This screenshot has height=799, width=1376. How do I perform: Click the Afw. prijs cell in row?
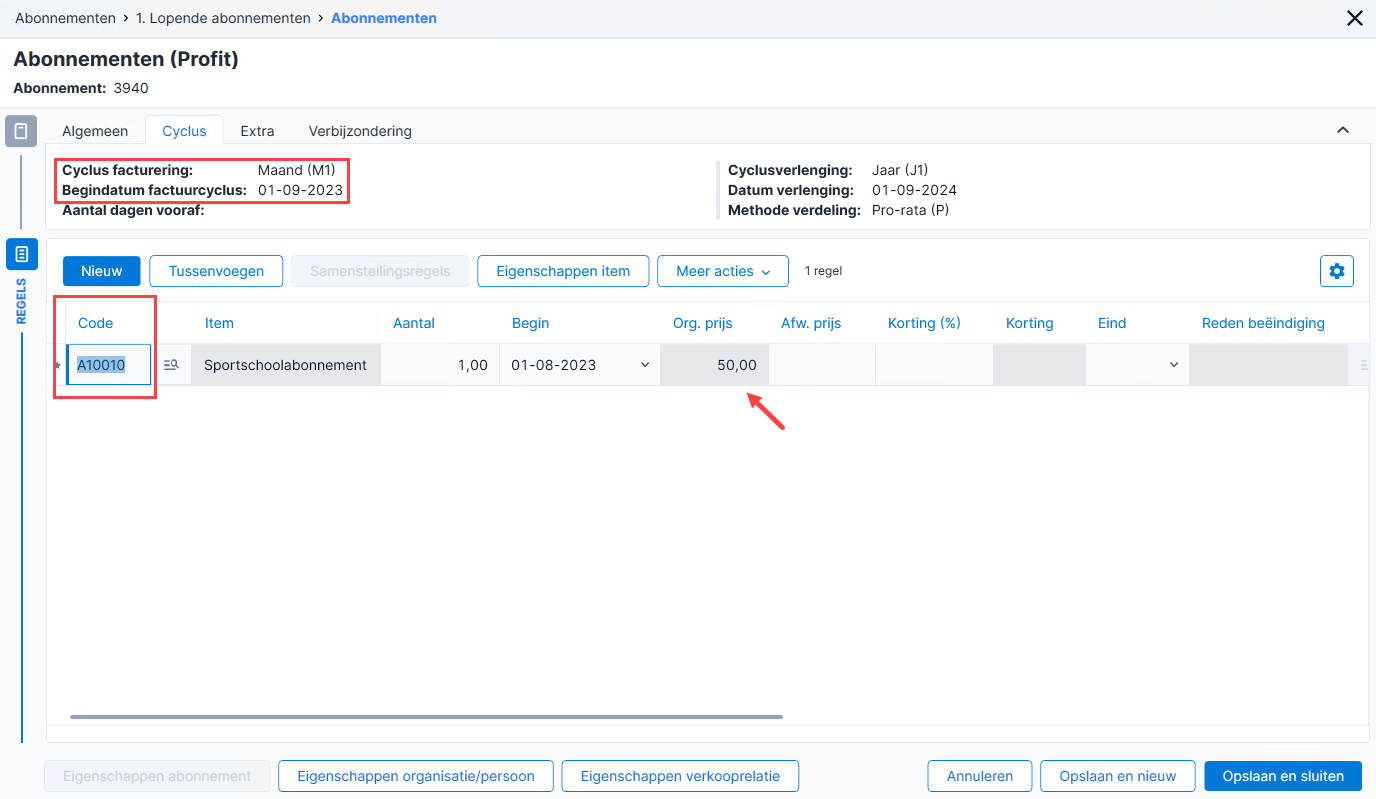(x=822, y=365)
